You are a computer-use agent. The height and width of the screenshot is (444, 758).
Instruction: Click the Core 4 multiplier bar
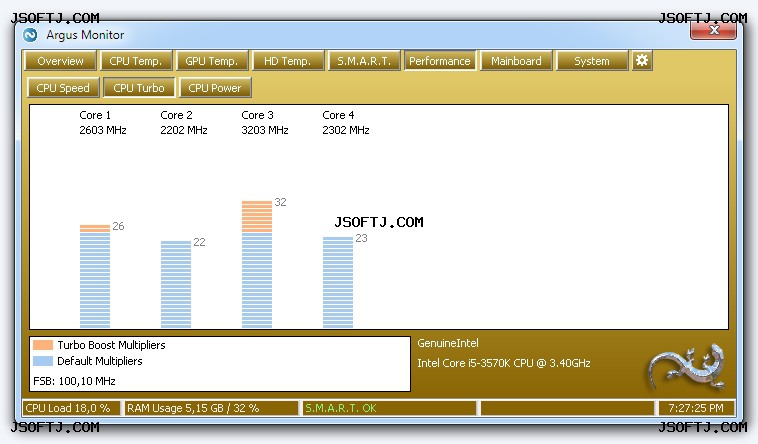[338, 282]
